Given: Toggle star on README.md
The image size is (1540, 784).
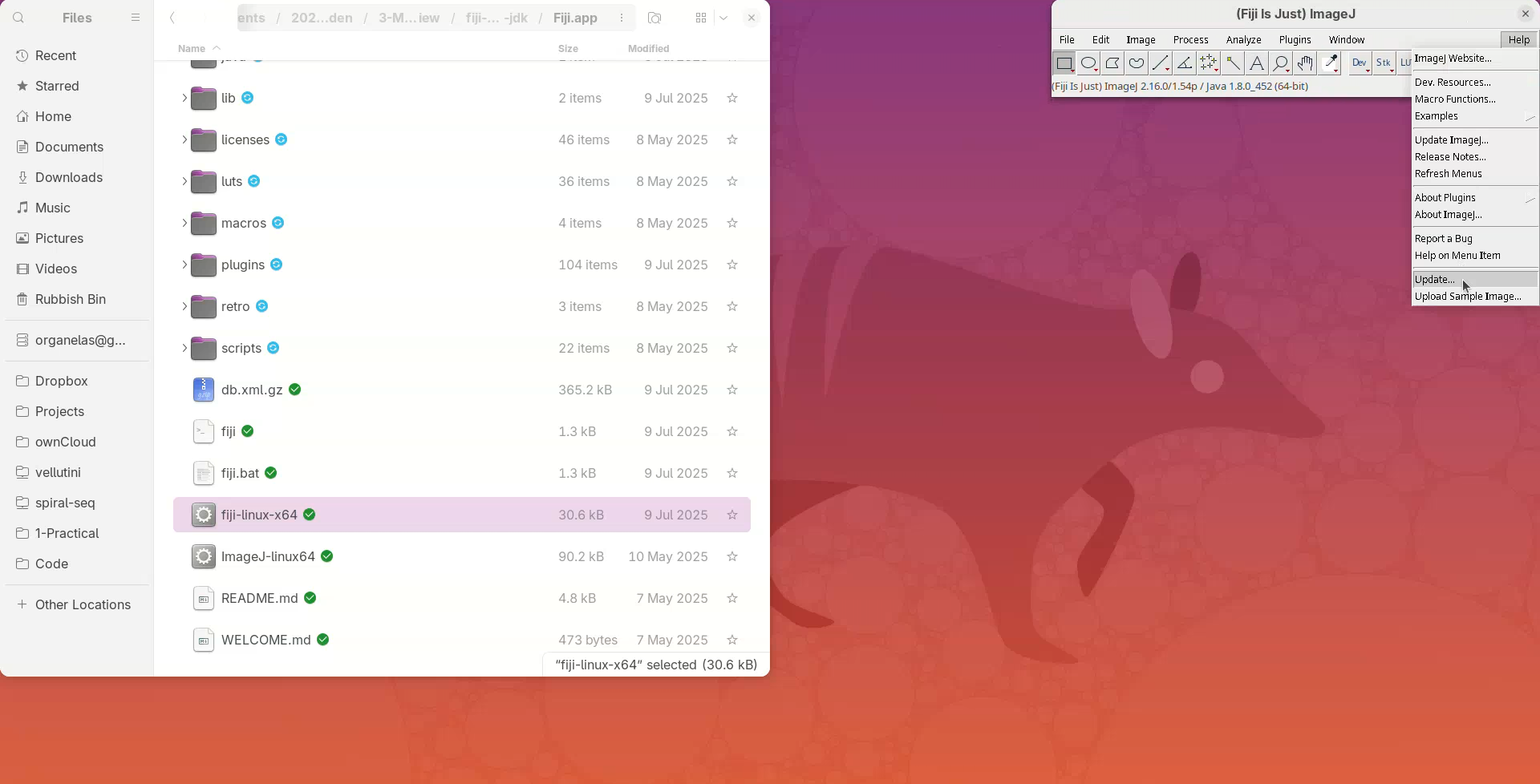Looking at the screenshot, I should point(731,598).
